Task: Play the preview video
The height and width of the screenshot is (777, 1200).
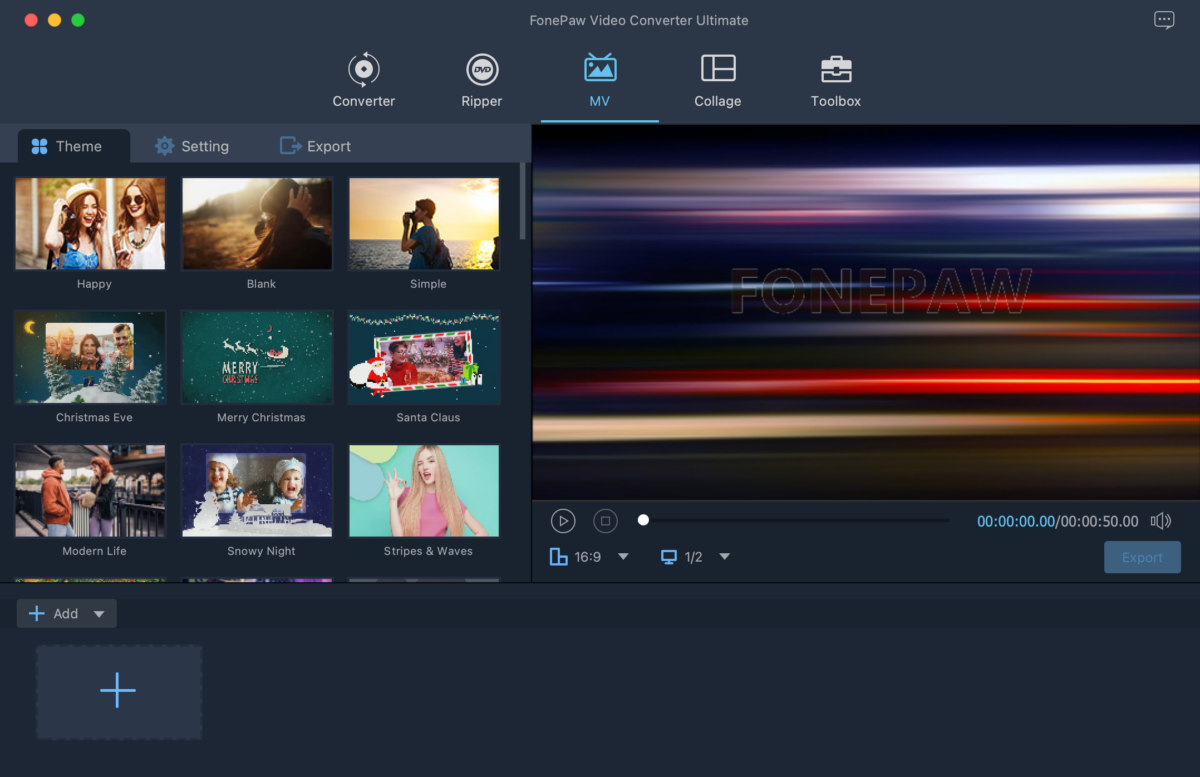Action: pos(563,521)
